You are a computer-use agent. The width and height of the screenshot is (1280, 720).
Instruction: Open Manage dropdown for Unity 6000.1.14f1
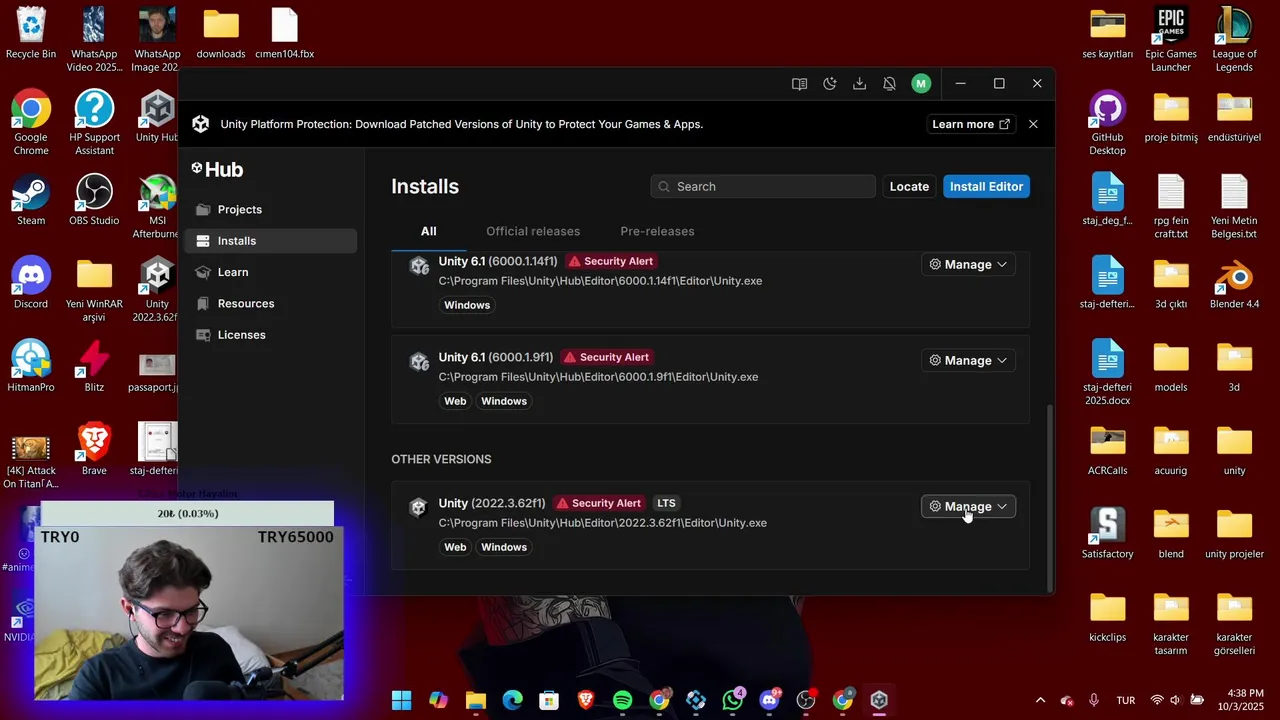968,264
